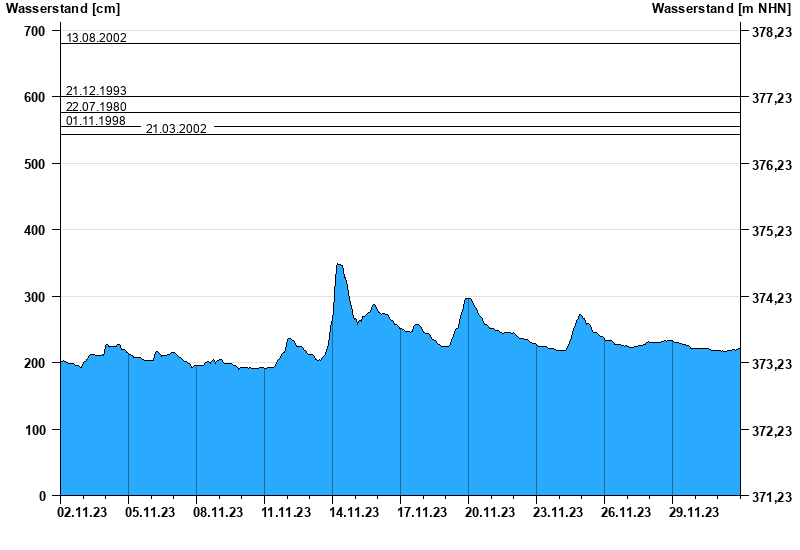
Task: Click the 300 left axis tick label
Action: click(x=35, y=297)
